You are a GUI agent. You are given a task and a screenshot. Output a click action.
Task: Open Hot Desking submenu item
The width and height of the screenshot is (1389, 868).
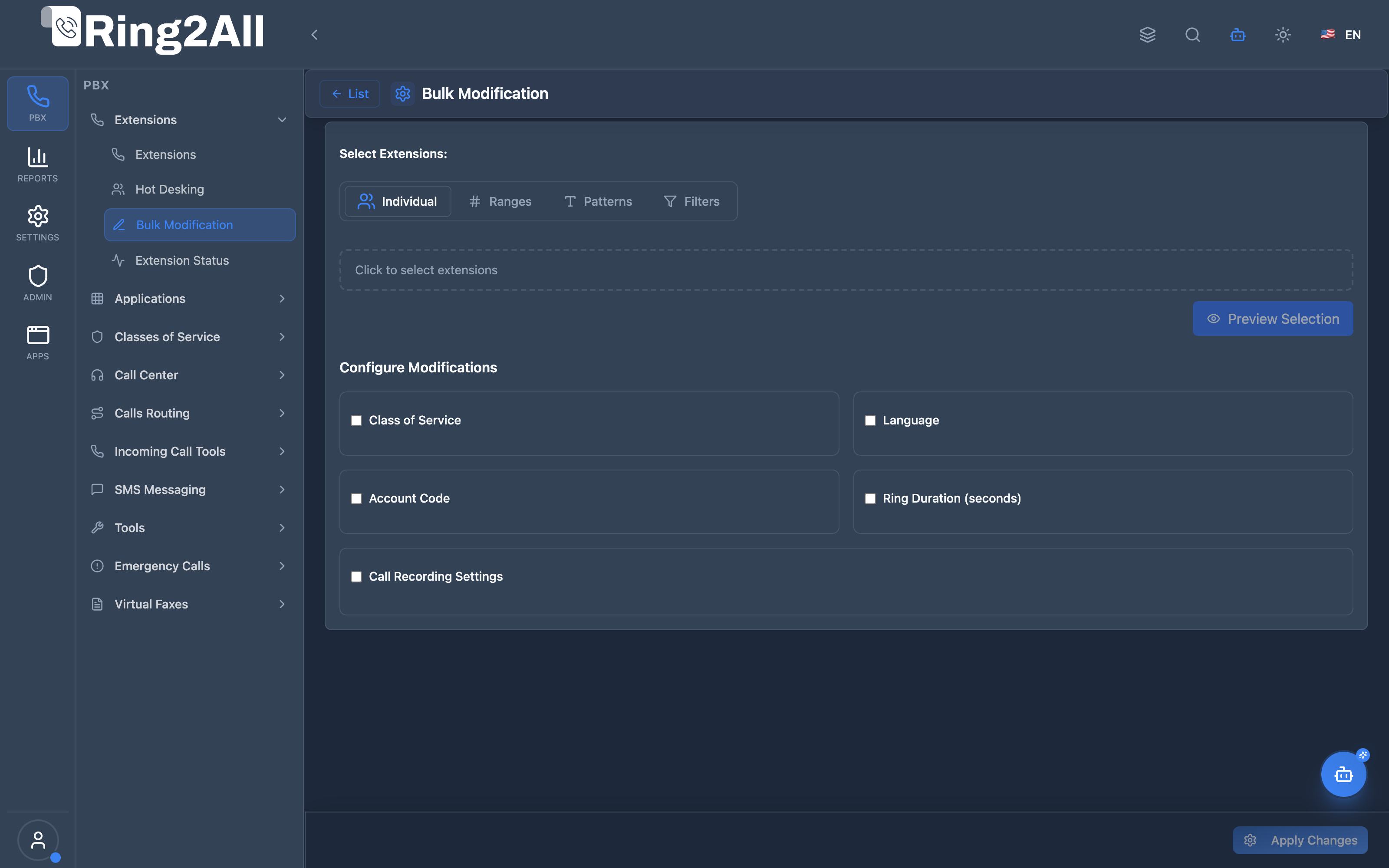click(199, 190)
